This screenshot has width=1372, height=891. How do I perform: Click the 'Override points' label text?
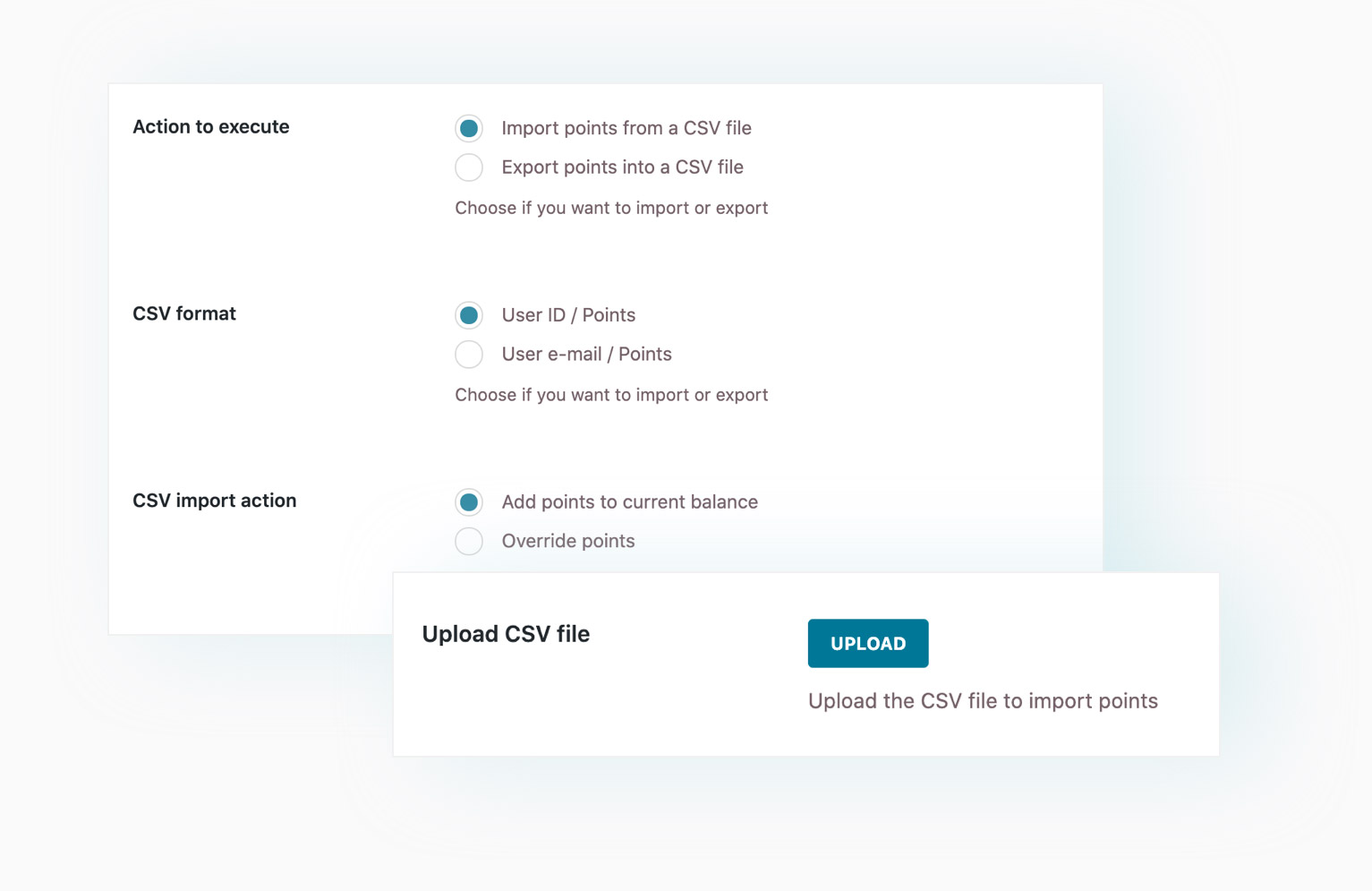click(x=567, y=541)
